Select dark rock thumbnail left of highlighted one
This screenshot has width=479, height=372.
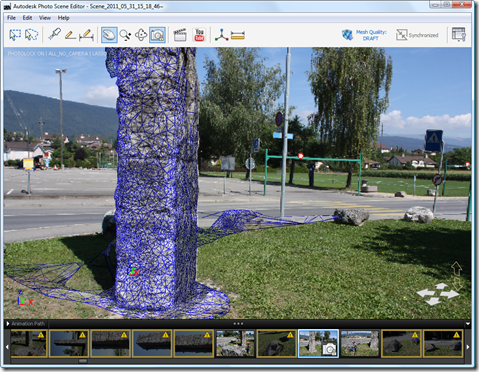click(277, 344)
